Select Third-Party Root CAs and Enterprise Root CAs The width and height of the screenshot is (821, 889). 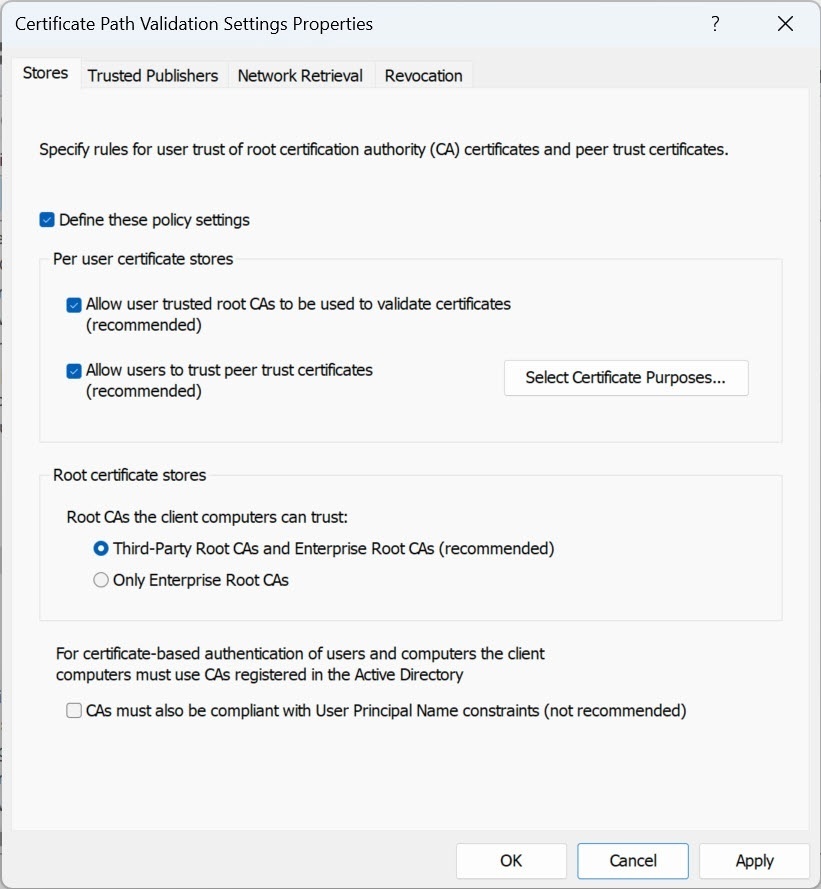(x=101, y=549)
